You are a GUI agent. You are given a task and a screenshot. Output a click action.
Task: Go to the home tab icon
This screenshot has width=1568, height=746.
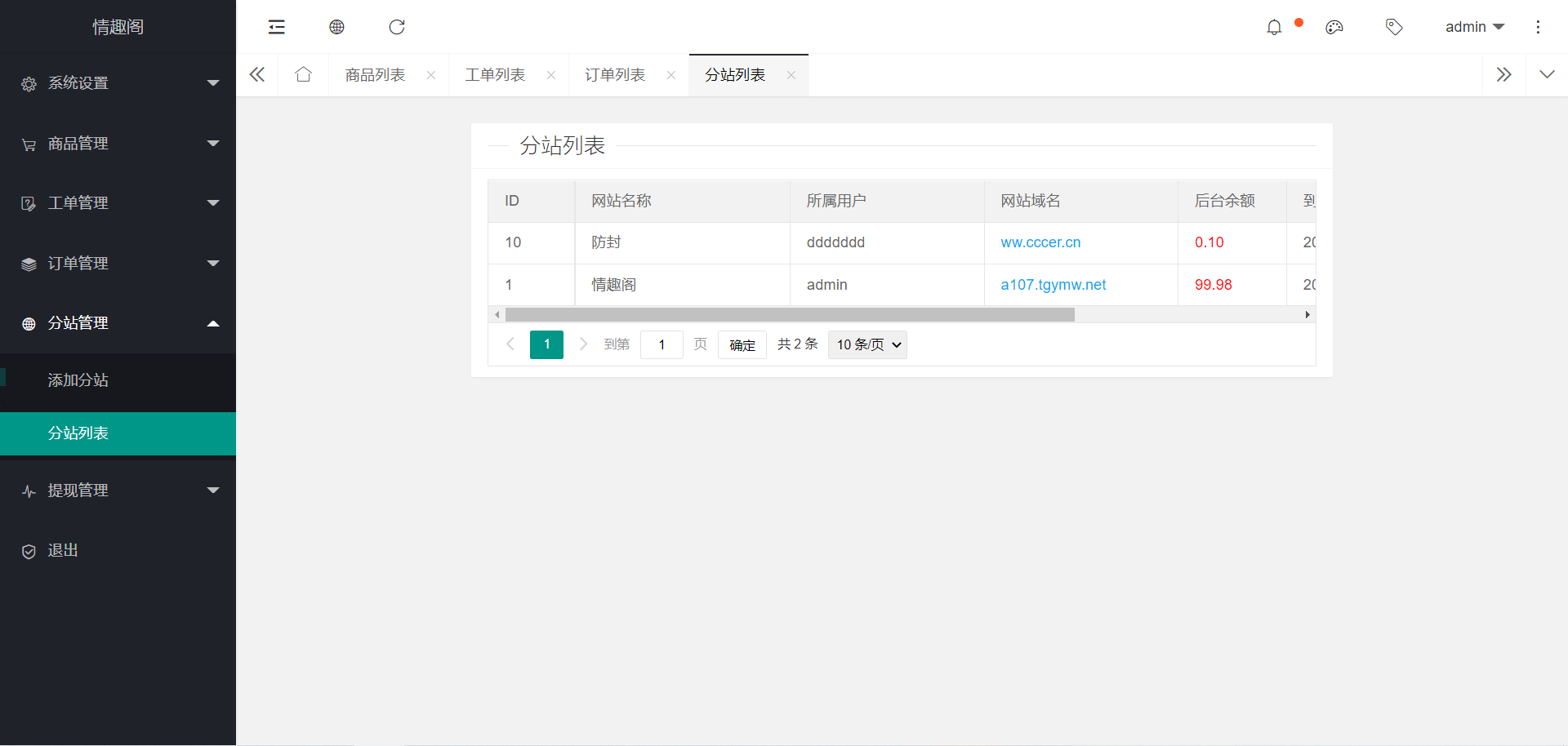tap(303, 75)
